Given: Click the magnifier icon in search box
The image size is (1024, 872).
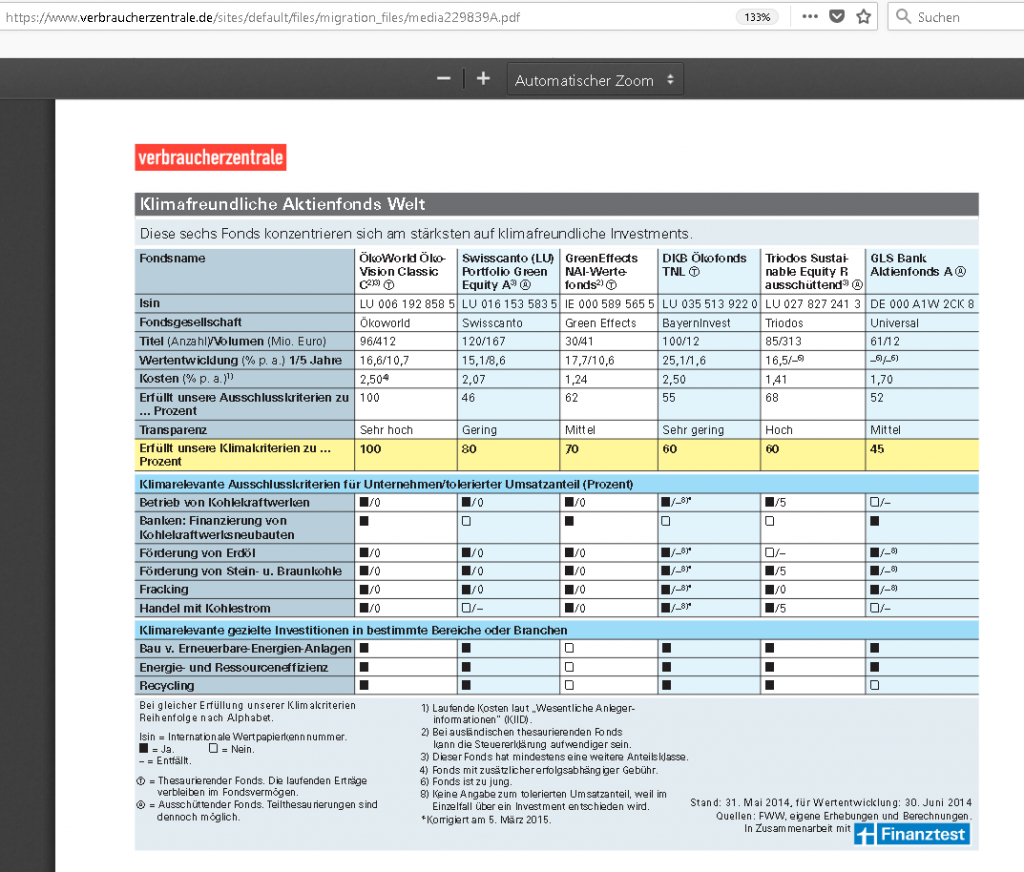Looking at the screenshot, I should (x=903, y=17).
